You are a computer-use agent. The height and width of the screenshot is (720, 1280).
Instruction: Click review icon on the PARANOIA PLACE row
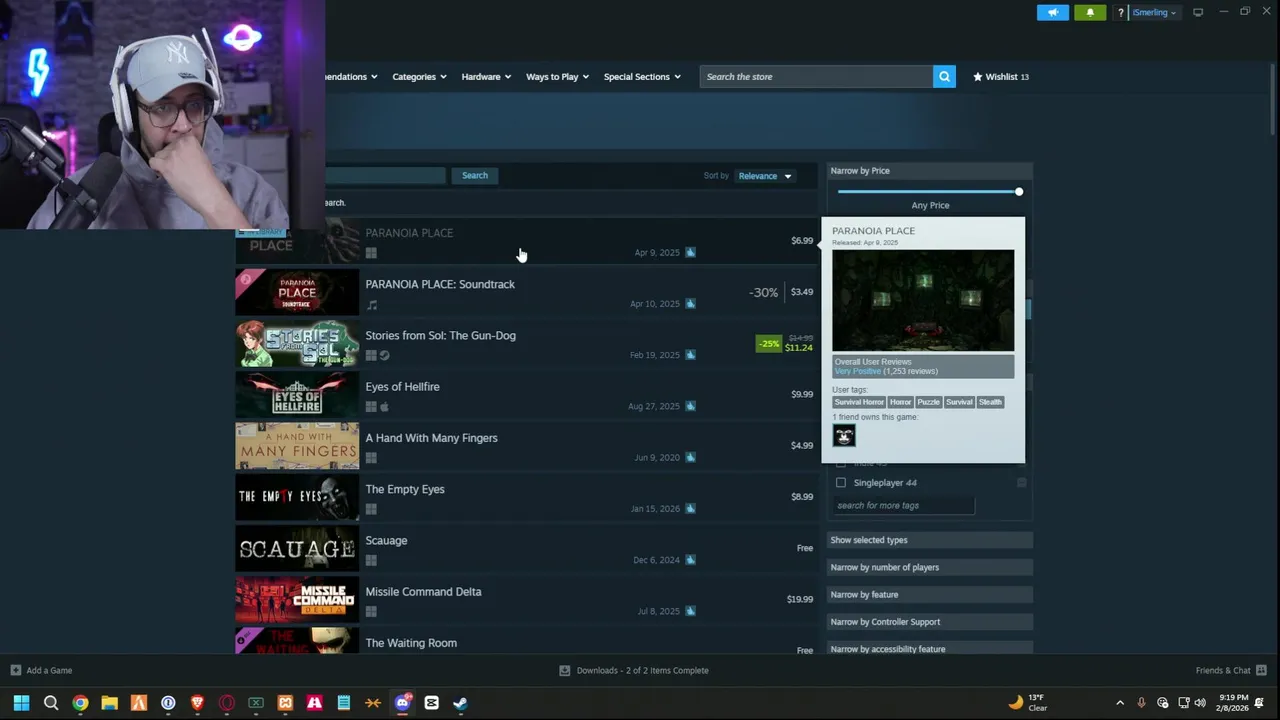(x=690, y=253)
